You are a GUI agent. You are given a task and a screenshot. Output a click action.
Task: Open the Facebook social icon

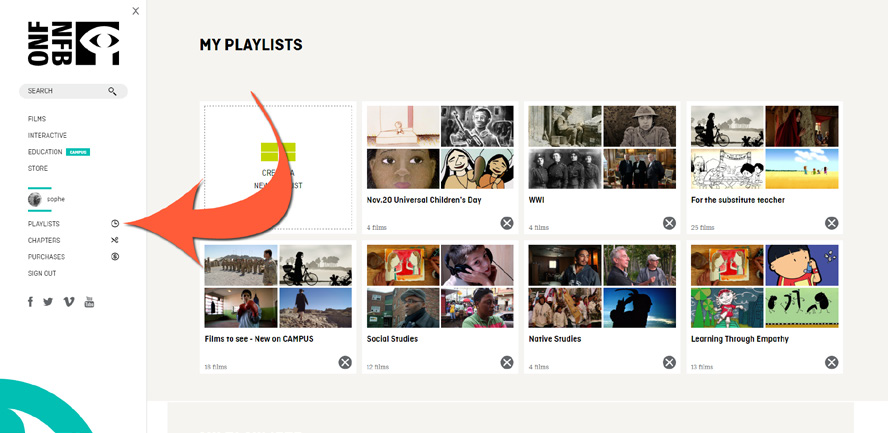coord(31,302)
